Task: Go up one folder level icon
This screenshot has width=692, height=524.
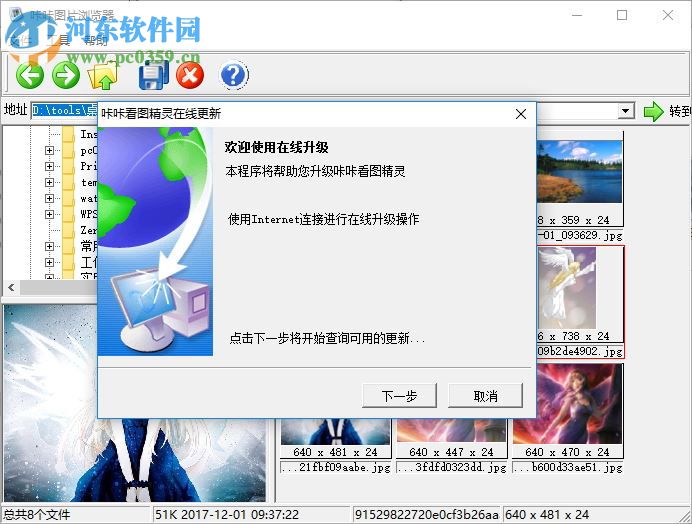Action: (x=103, y=75)
